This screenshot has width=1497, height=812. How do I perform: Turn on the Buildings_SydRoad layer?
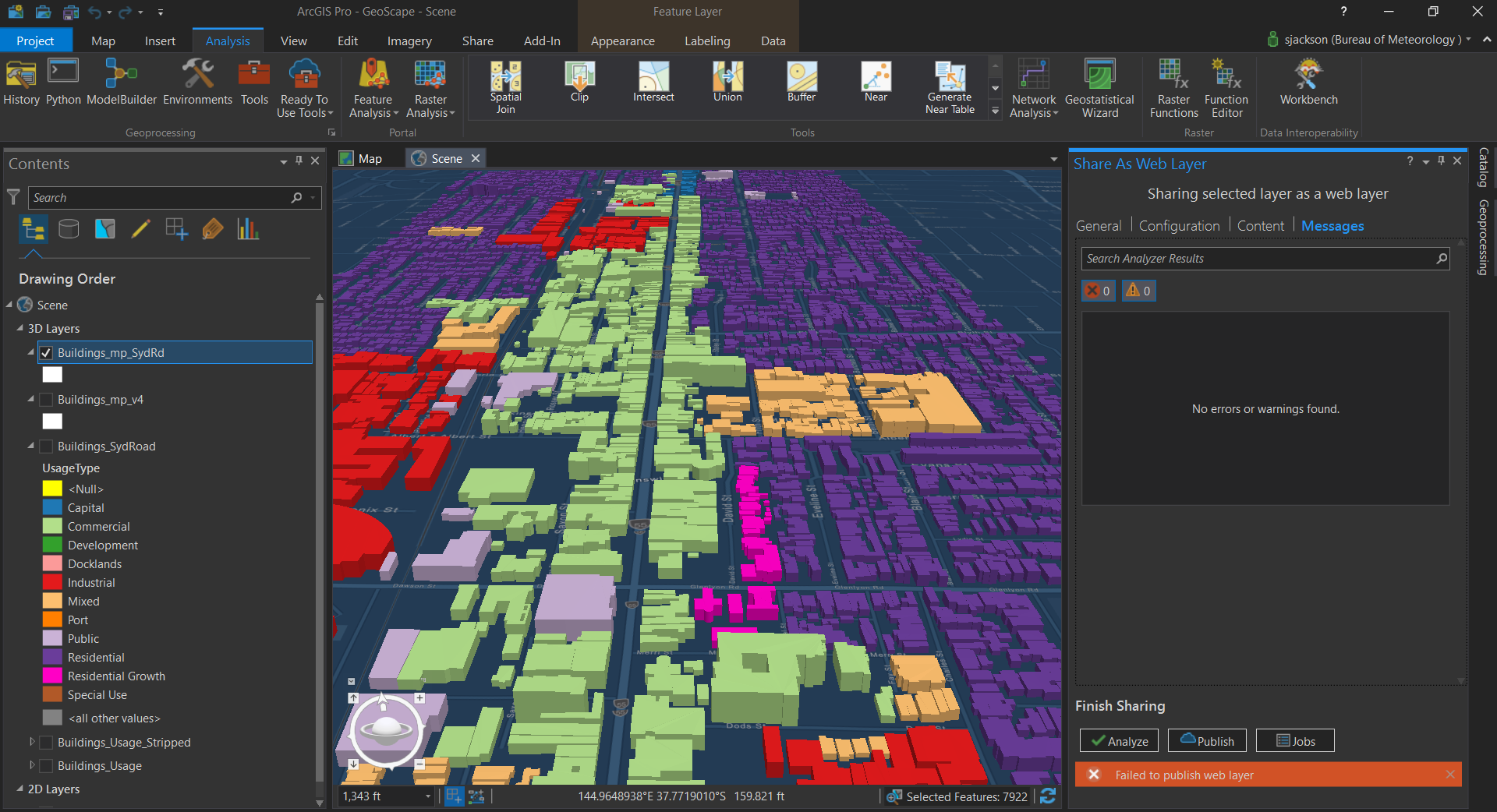(x=47, y=447)
